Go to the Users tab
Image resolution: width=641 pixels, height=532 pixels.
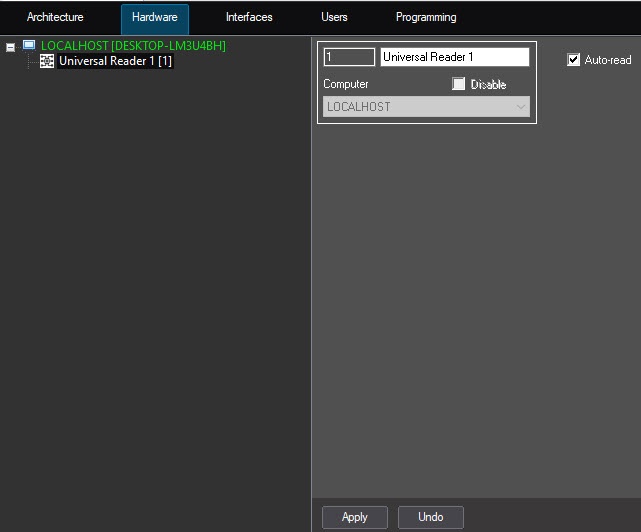334,17
